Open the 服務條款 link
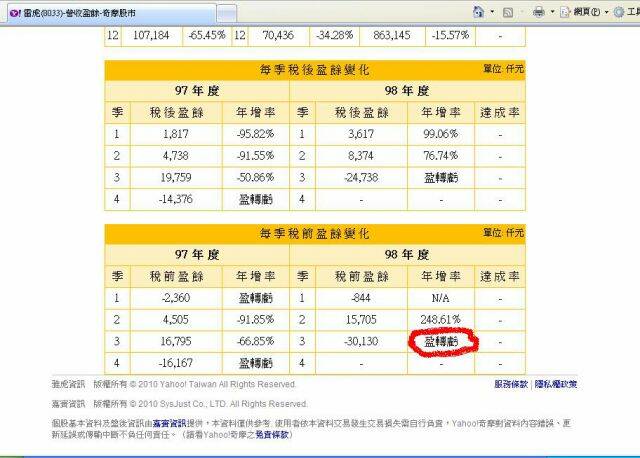 point(511,384)
